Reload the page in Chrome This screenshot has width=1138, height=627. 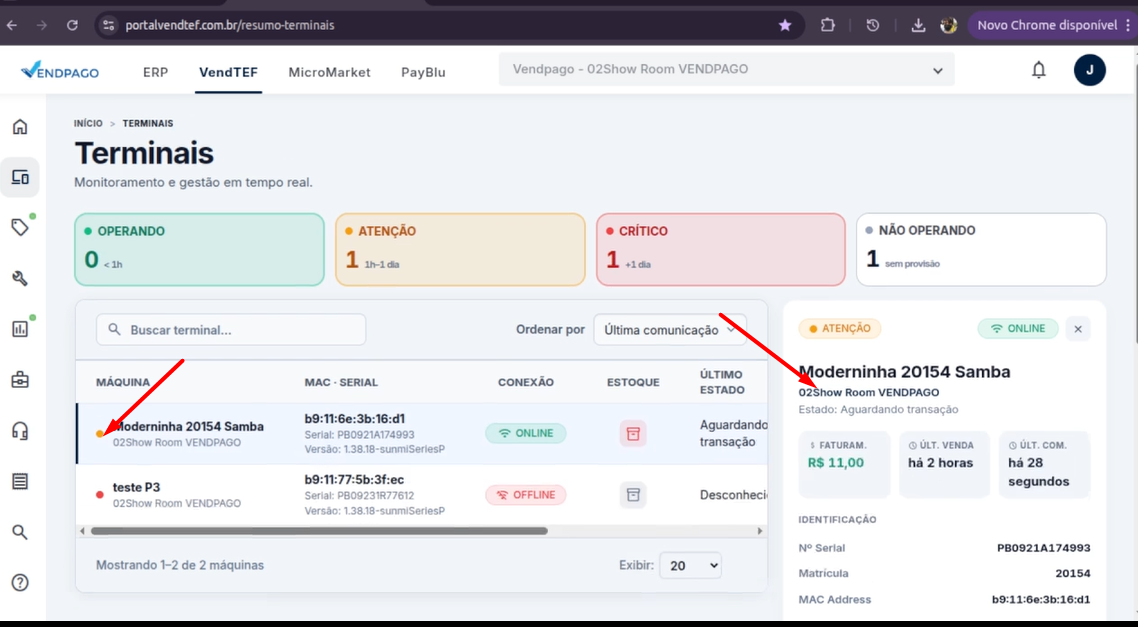click(72, 25)
